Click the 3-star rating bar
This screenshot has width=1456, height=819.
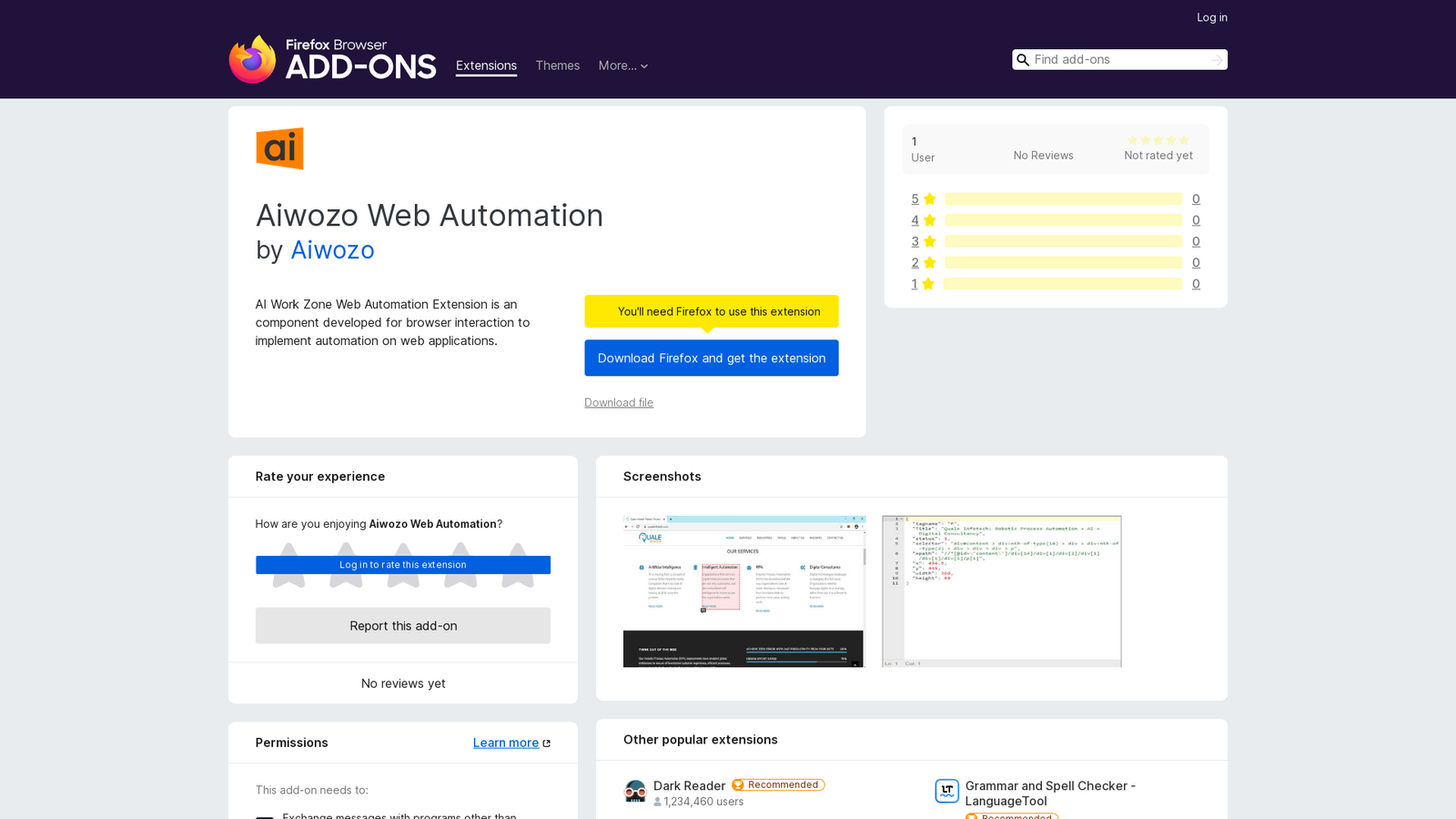tap(1063, 241)
